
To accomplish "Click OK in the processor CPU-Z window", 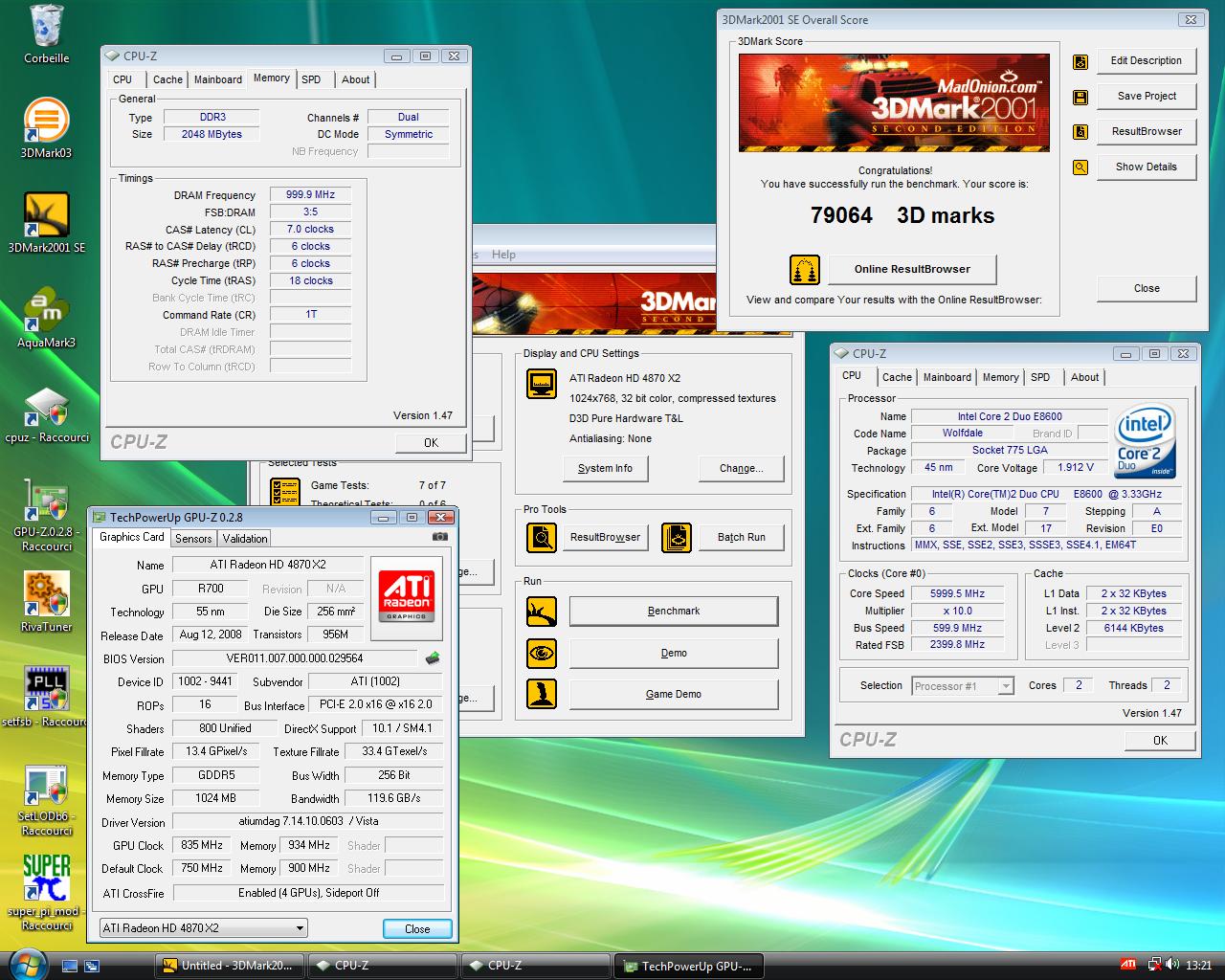I will [1160, 741].
